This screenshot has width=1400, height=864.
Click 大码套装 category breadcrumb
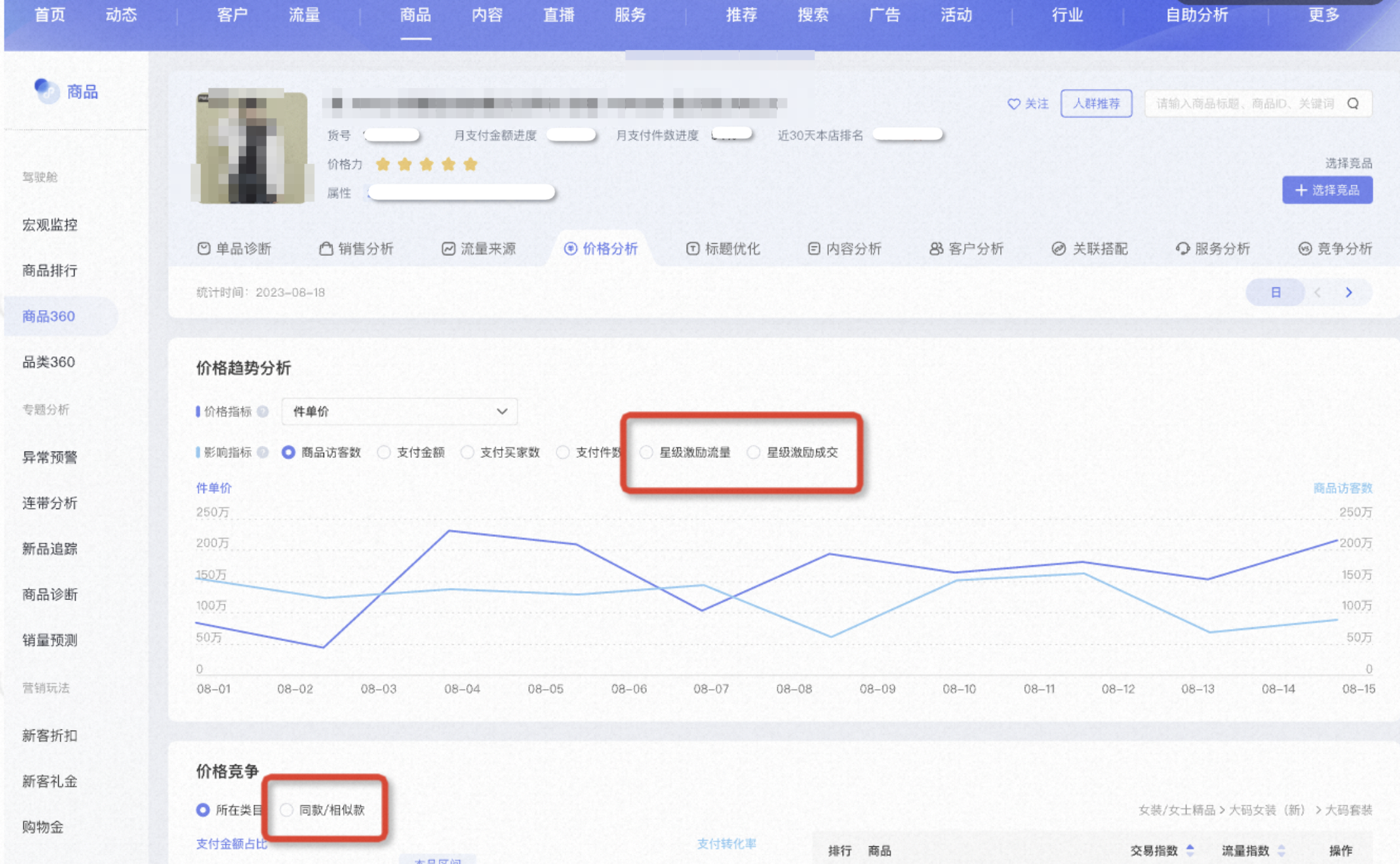coord(1348,810)
